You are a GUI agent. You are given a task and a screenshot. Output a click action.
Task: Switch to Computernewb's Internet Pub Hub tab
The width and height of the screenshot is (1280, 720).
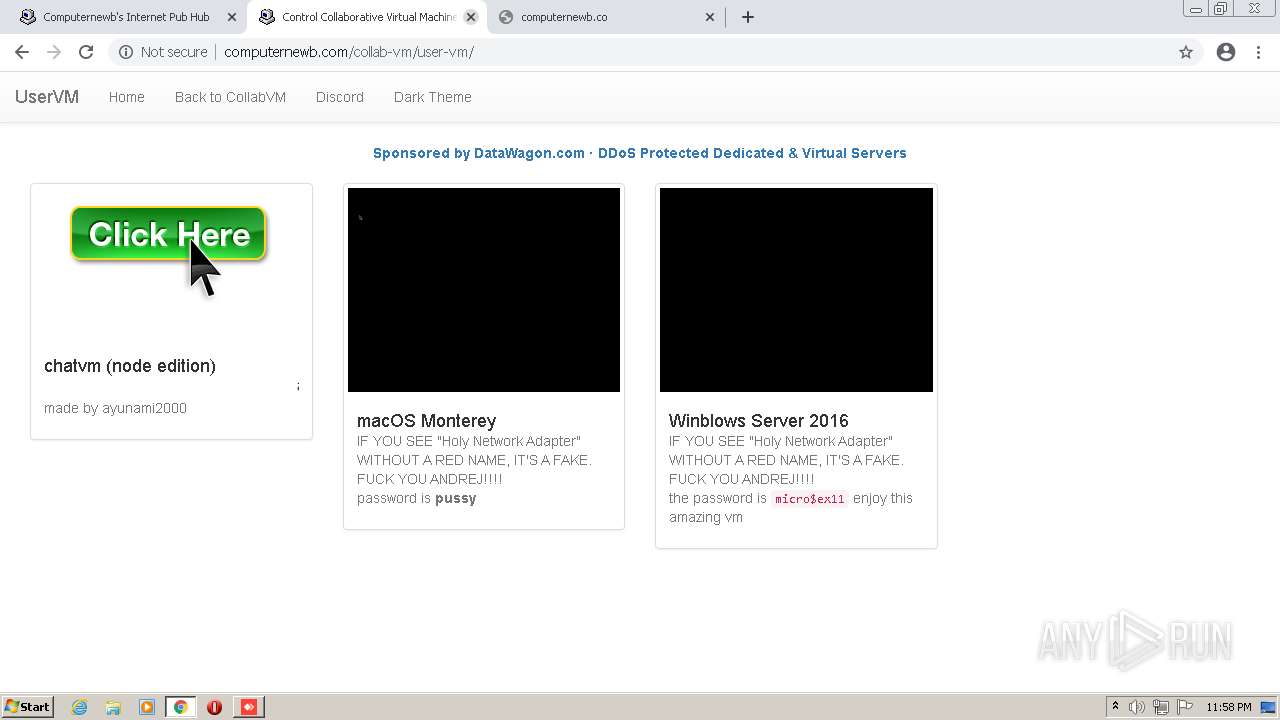[x=126, y=17]
